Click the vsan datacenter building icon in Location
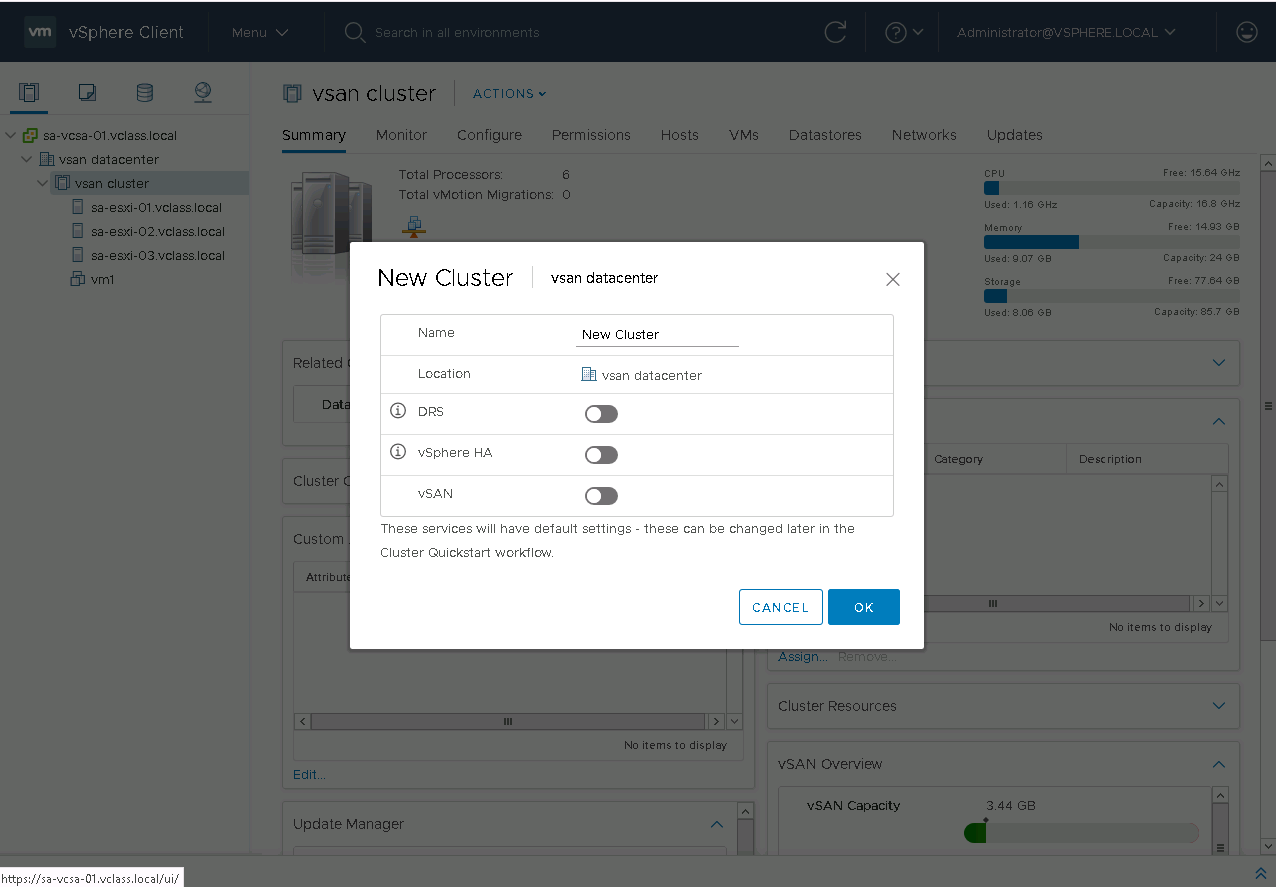 pyautogui.click(x=589, y=374)
